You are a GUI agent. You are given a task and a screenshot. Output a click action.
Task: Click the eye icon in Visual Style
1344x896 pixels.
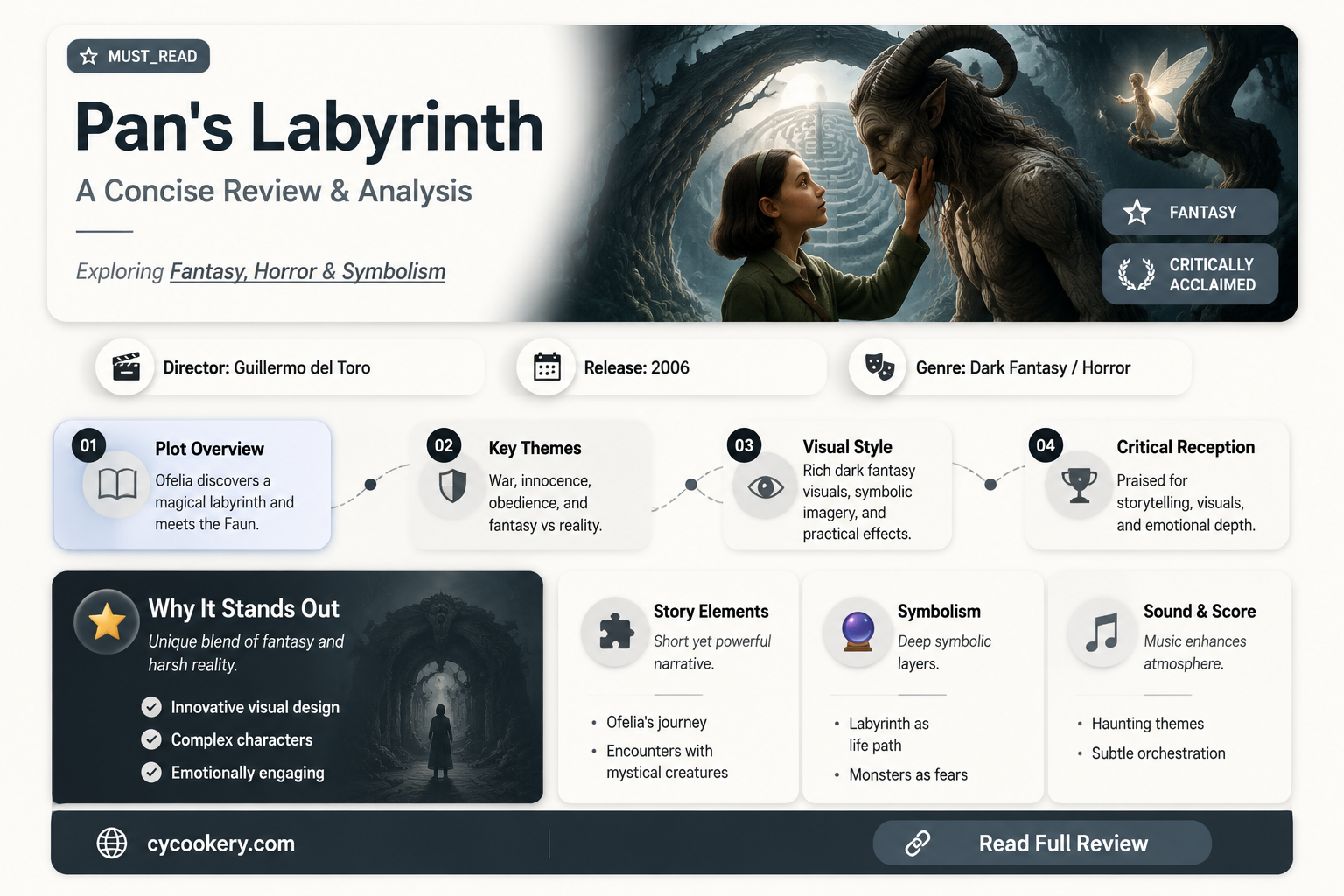(766, 487)
